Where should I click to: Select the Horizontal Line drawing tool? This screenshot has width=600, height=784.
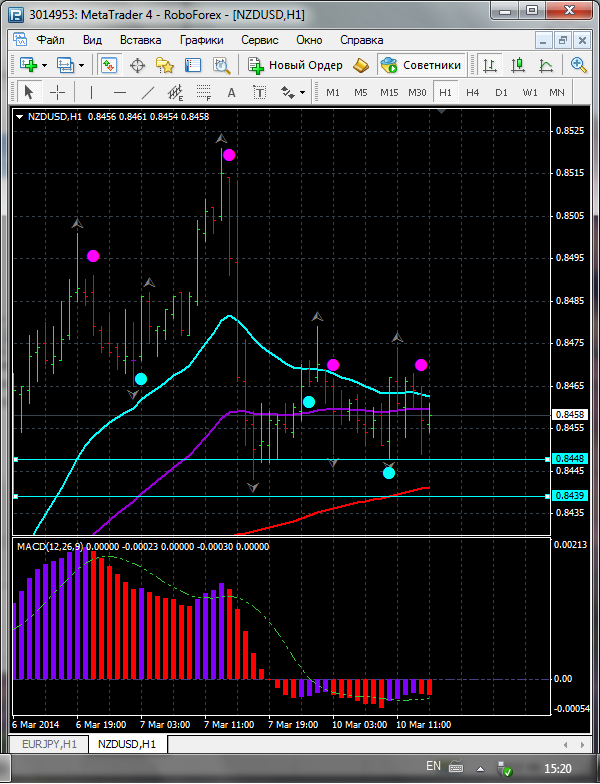click(x=120, y=92)
